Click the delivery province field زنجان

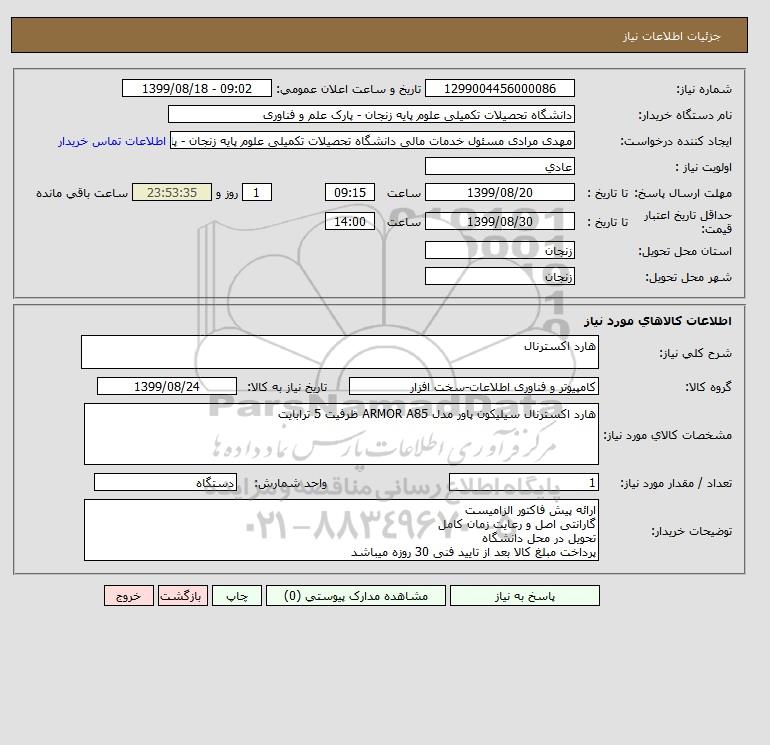coord(499,250)
